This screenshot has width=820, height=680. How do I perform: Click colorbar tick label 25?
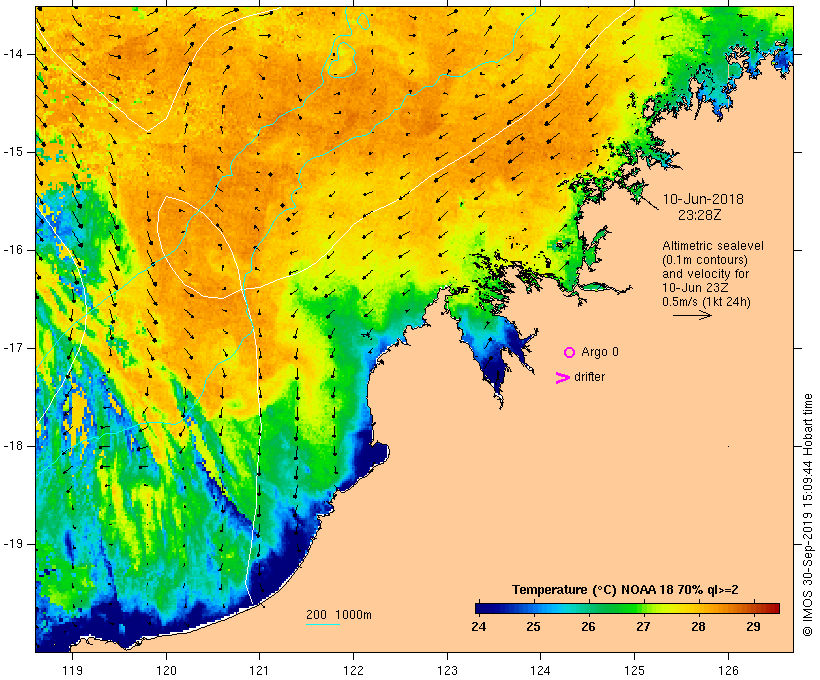tap(533, 626)
